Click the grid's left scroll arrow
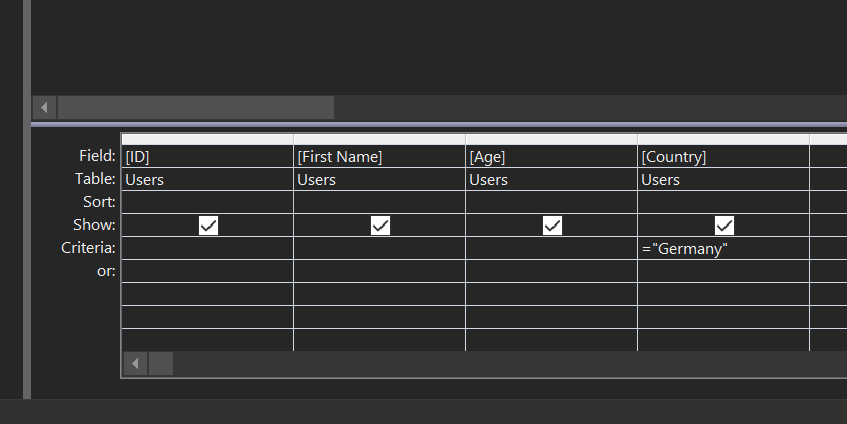 point(135,363)
